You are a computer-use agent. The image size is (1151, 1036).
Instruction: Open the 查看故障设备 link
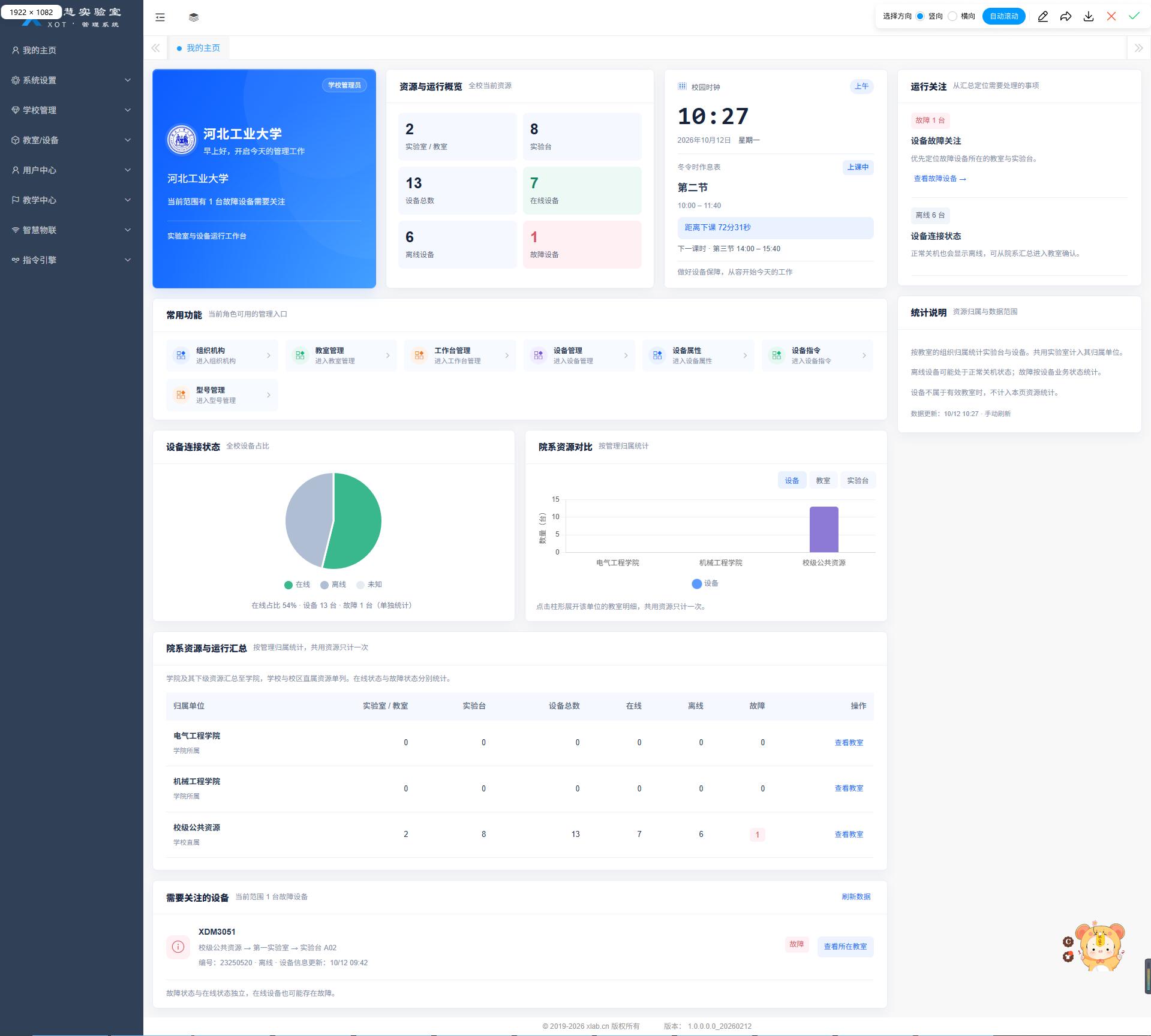click(x=939, y=179)
